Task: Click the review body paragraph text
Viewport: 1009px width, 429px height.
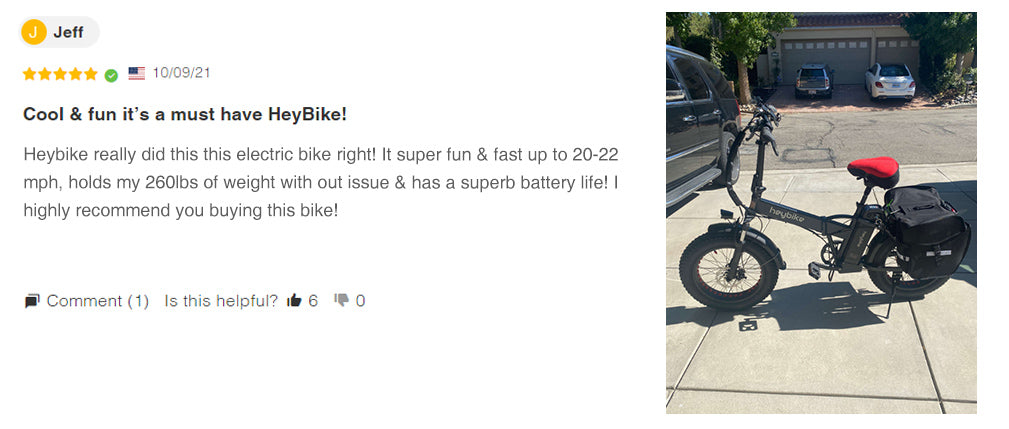Action: [x=321, y=183]
